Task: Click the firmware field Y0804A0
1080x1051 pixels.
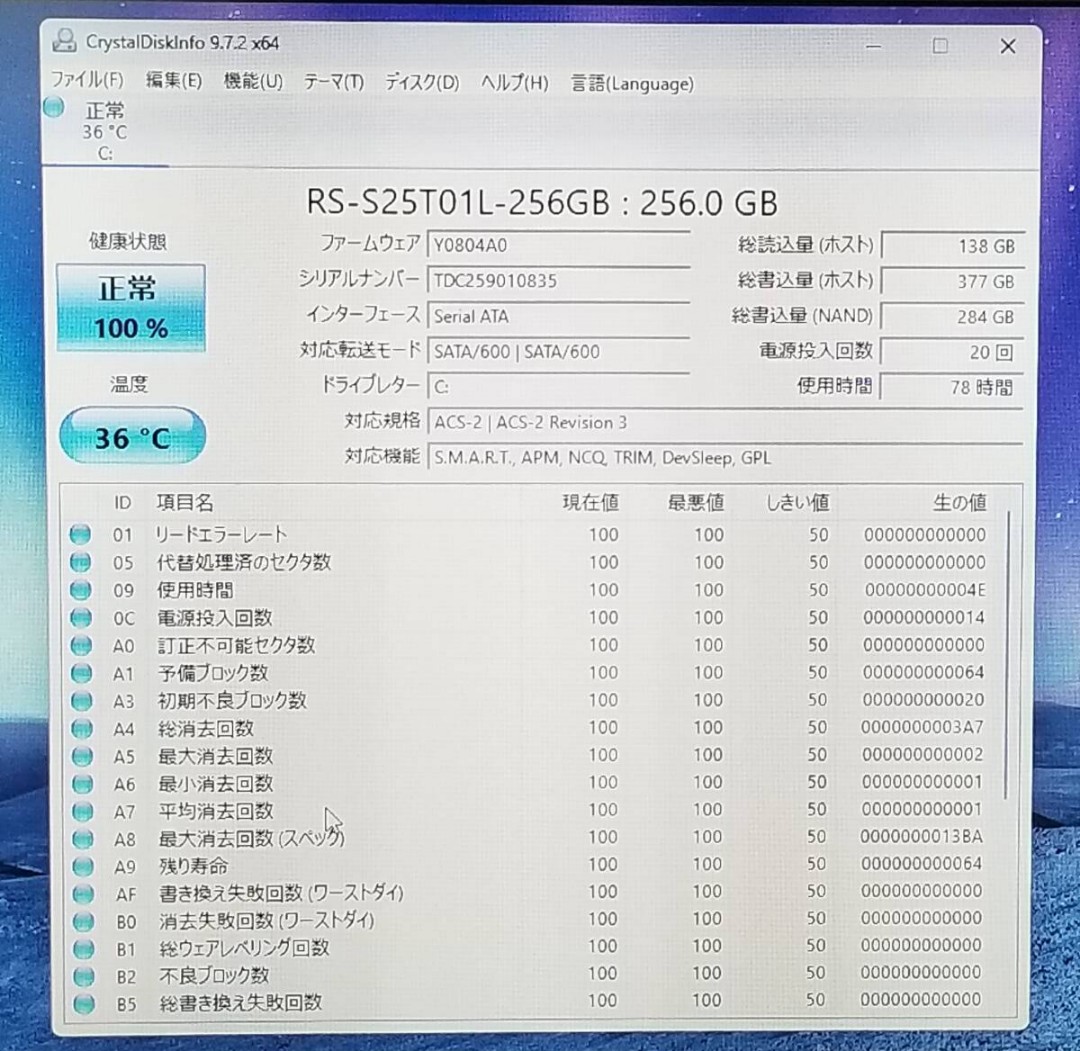Action: pos(559,245)
